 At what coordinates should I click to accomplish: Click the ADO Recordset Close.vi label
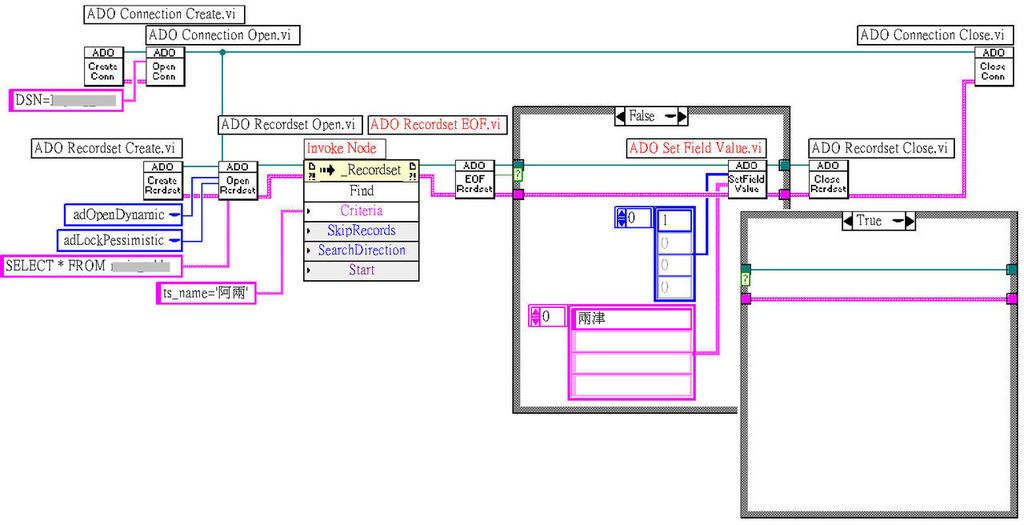pyautogui.click(x=880, y=148)
